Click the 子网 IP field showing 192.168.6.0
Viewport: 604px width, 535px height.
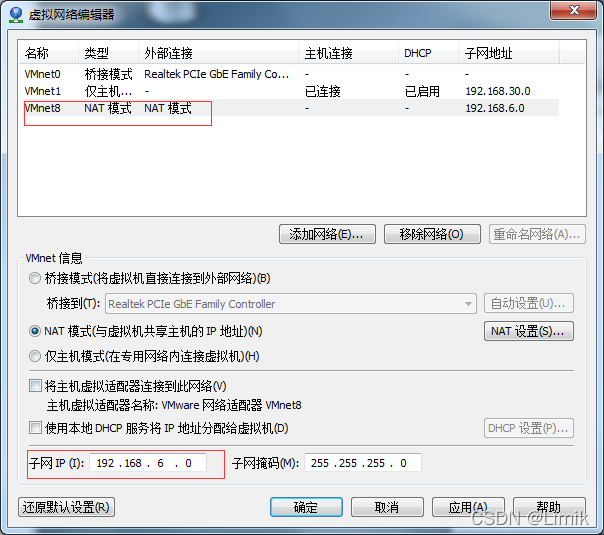(x=148, y=463)
